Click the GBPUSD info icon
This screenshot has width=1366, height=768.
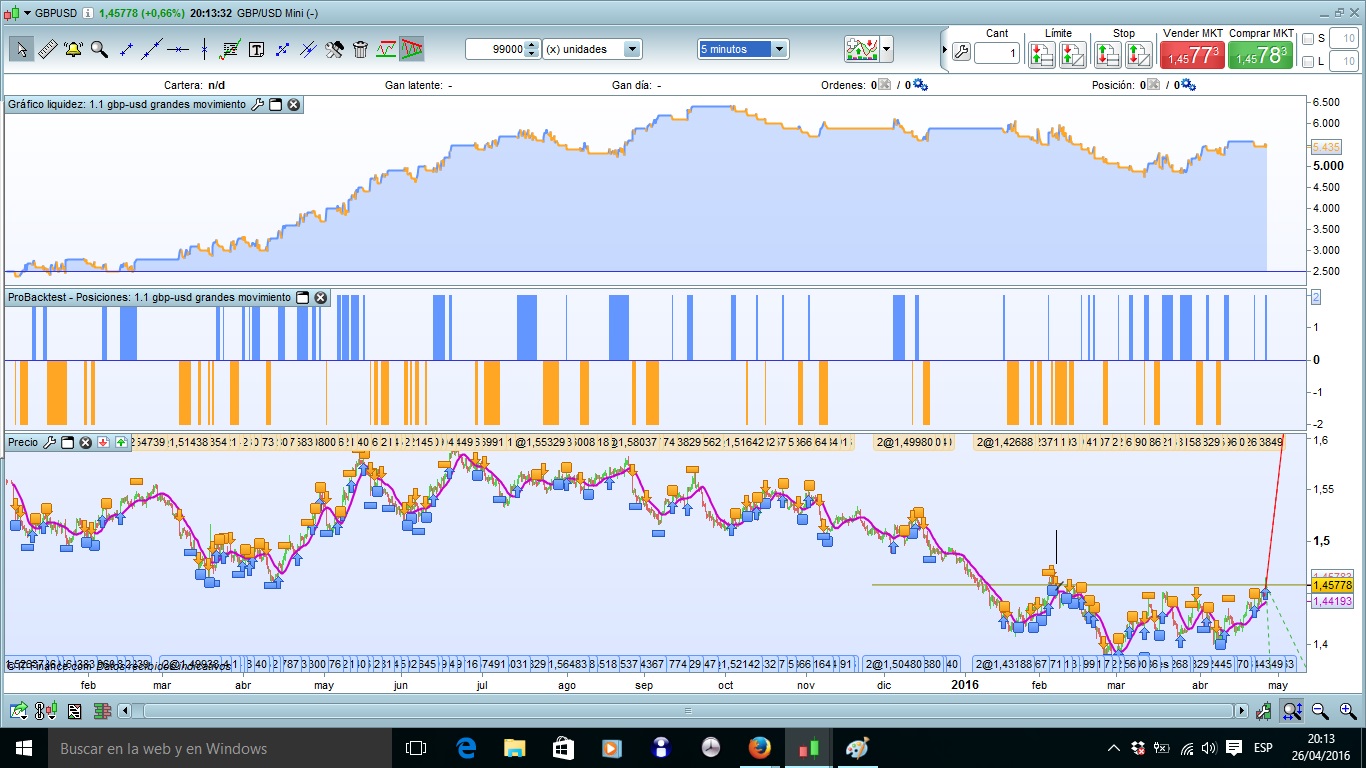coord(89,13)
